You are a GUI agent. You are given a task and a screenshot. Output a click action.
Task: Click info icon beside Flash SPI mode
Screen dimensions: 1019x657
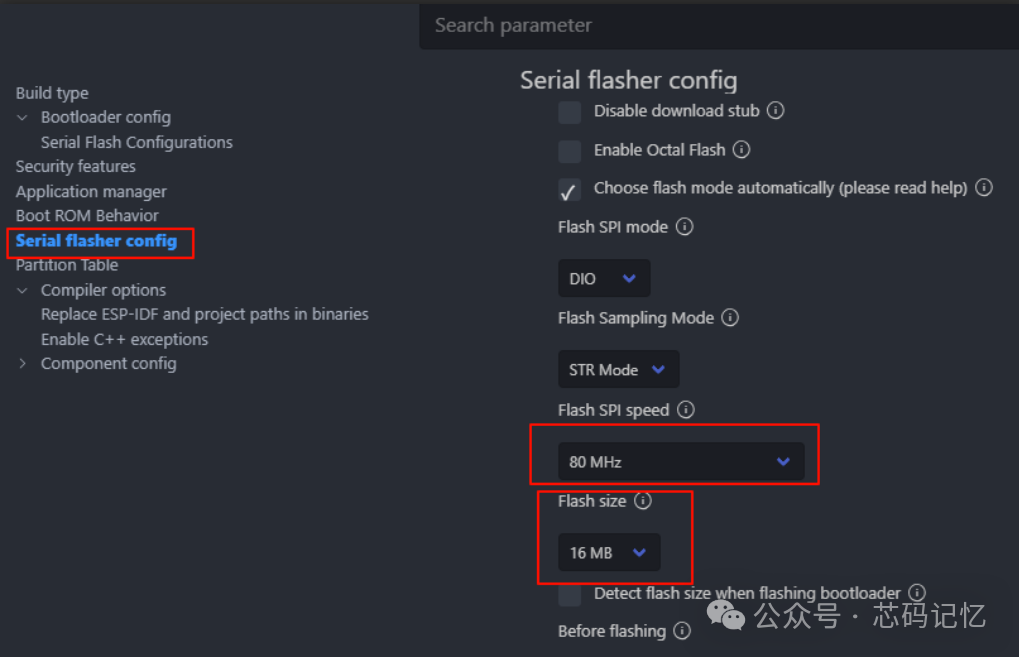[684, 227]
